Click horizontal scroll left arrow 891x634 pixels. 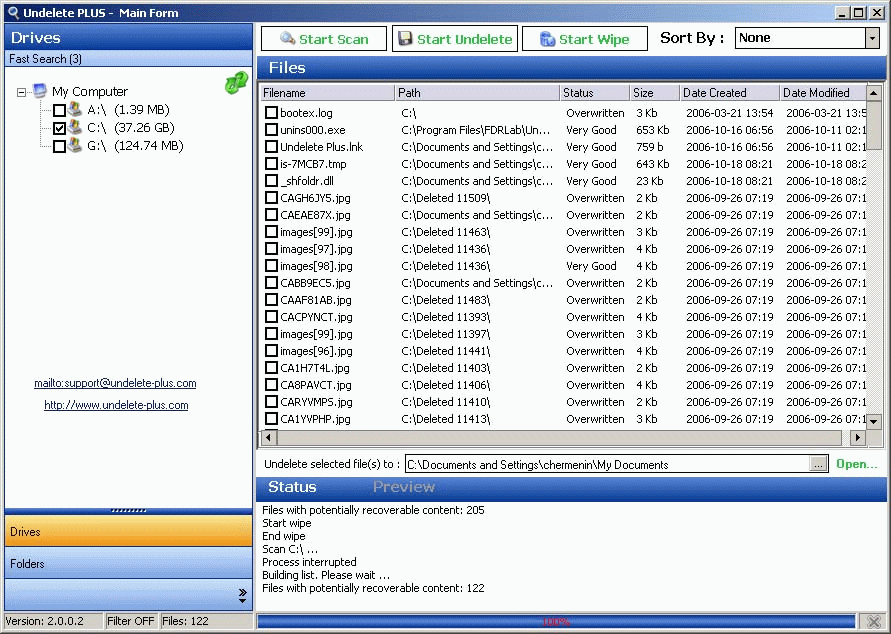pyautogui.click(x=269, y=437)
